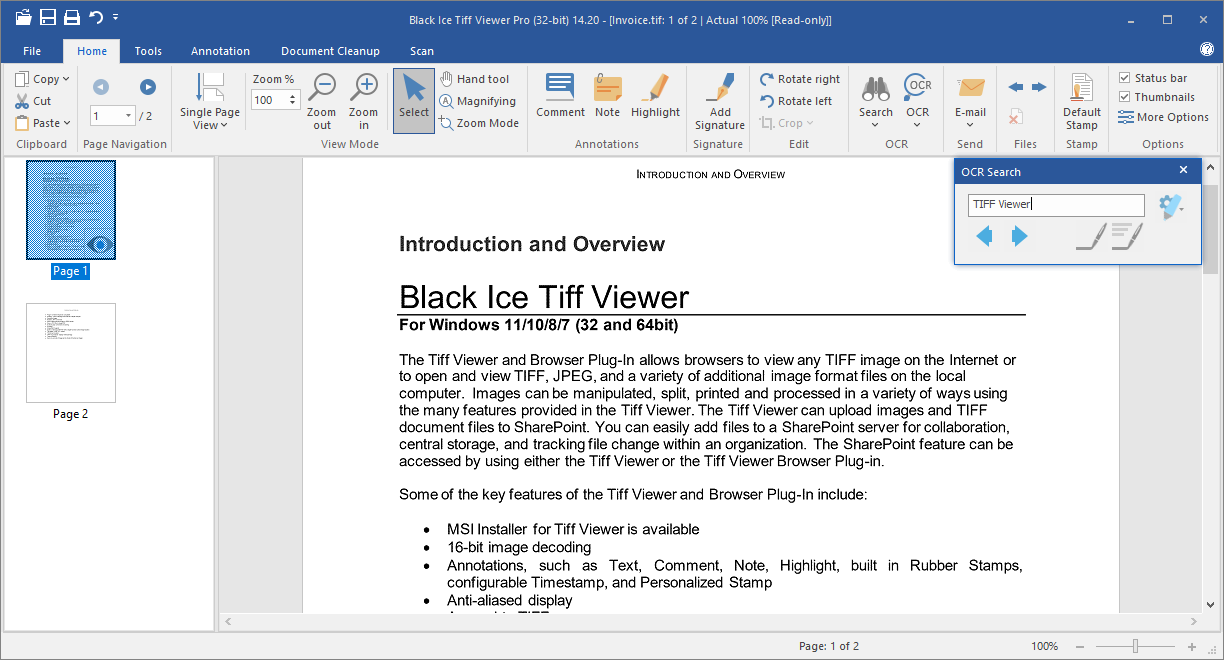This screenshot has height=660, width=1224.
Task: Open the OCR tool dropdown
Action: (918, 101)
